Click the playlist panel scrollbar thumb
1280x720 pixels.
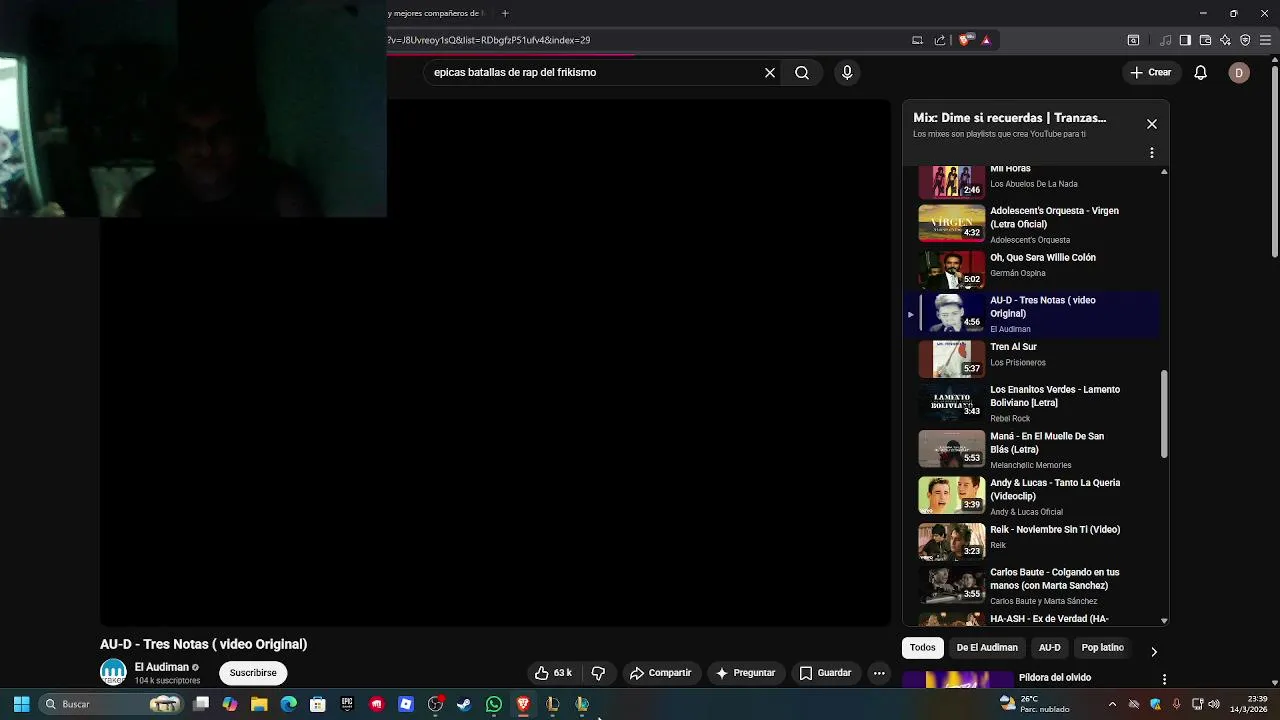pos(1164,415)
